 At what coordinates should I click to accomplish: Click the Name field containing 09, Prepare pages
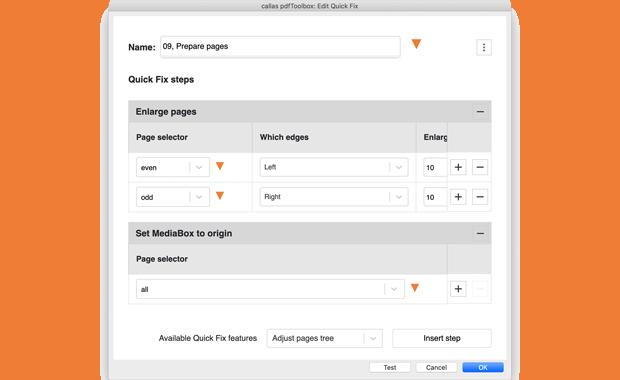280,47
